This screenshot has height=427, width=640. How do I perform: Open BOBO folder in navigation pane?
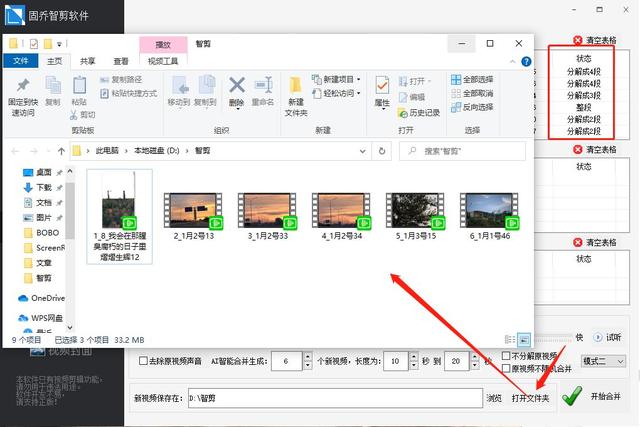42,233
